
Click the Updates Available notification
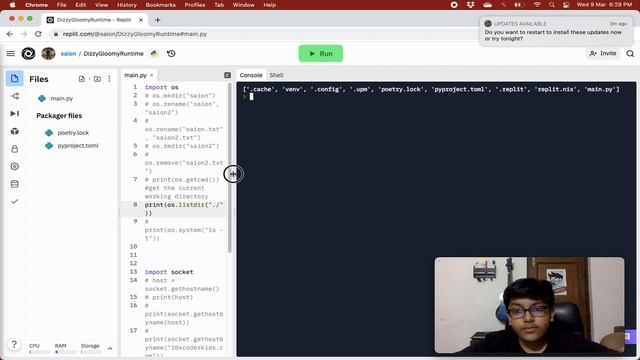click(556, 31)
